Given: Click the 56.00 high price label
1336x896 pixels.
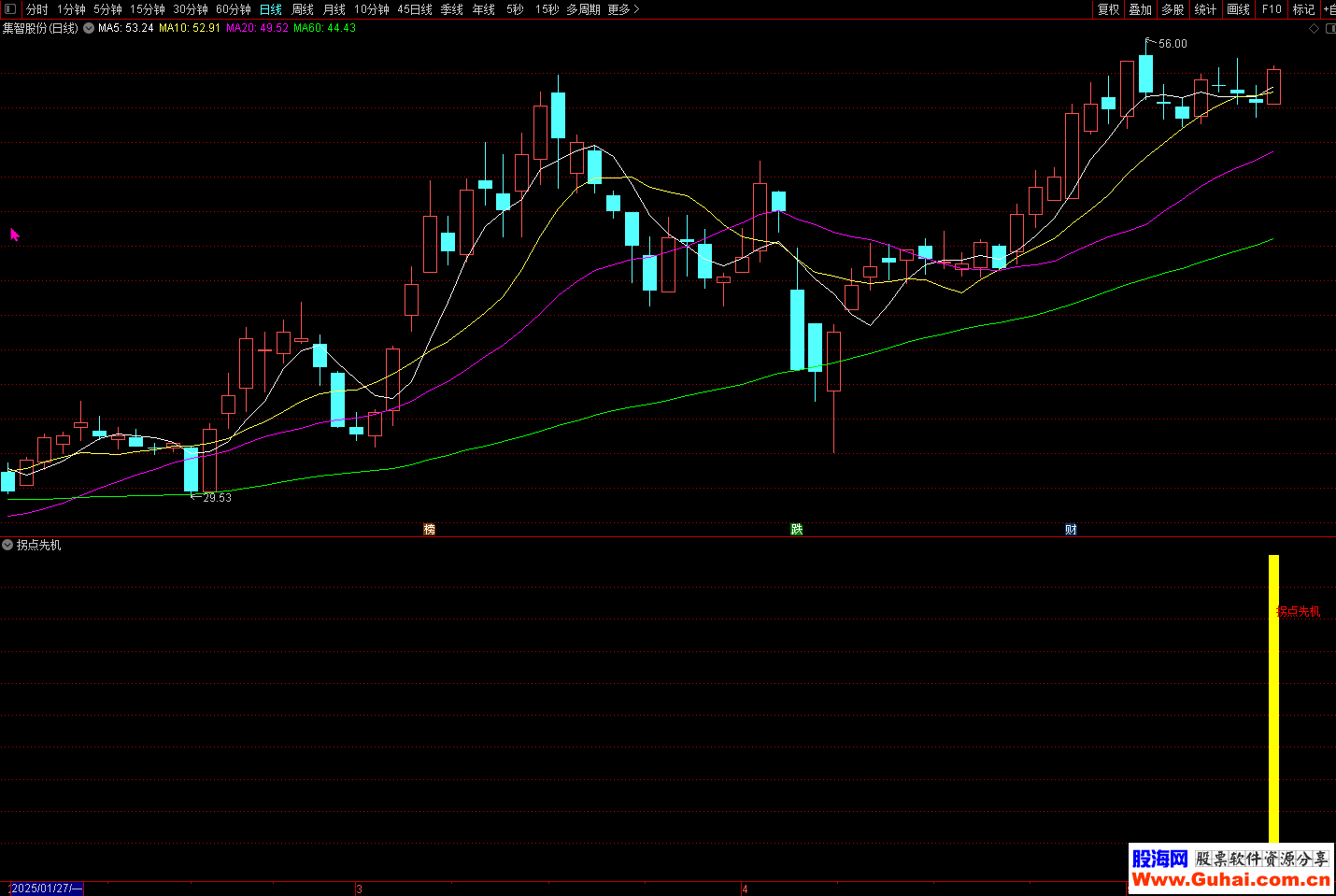Looking at the screenshot, I should click(1173, 44).
